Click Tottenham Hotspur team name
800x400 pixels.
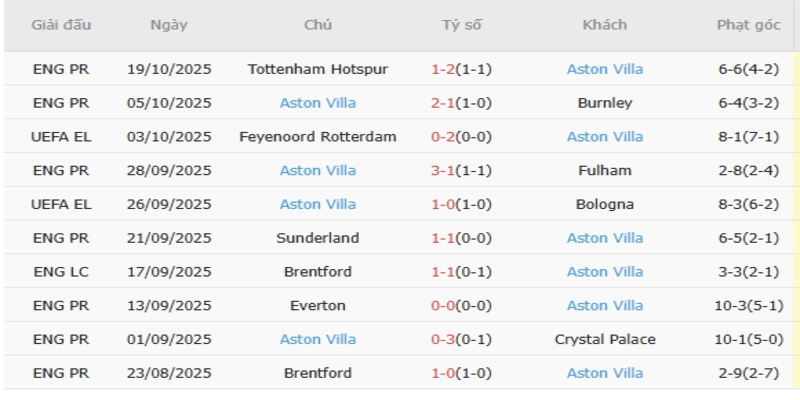(318, 69)
